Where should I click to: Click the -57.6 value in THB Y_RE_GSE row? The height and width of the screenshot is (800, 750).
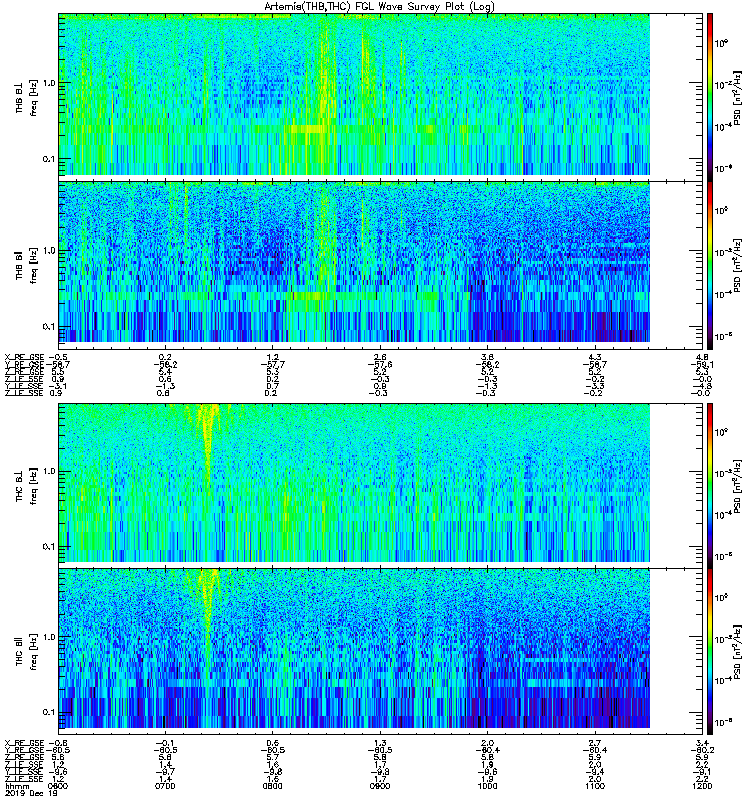pyautogui.click(x=380, y=364)
